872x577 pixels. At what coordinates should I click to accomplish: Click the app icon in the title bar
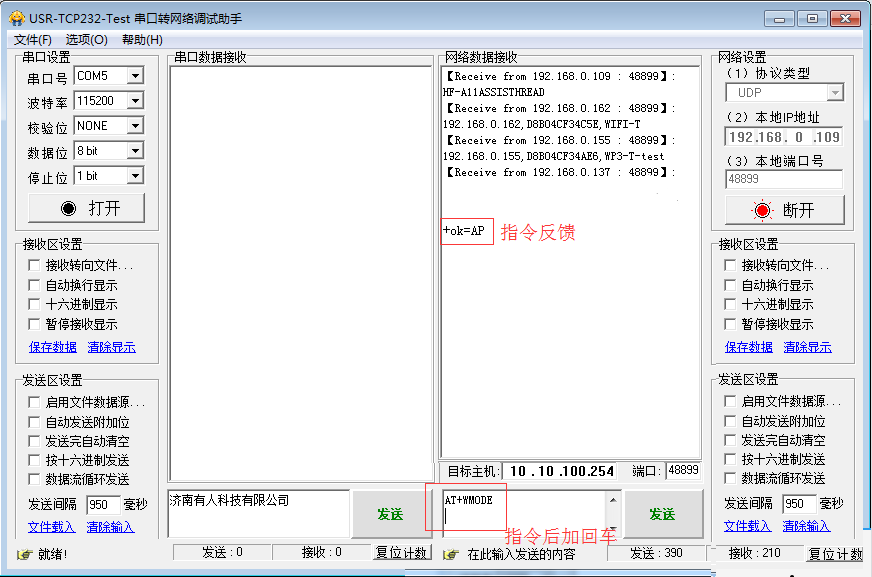[16, 18]
